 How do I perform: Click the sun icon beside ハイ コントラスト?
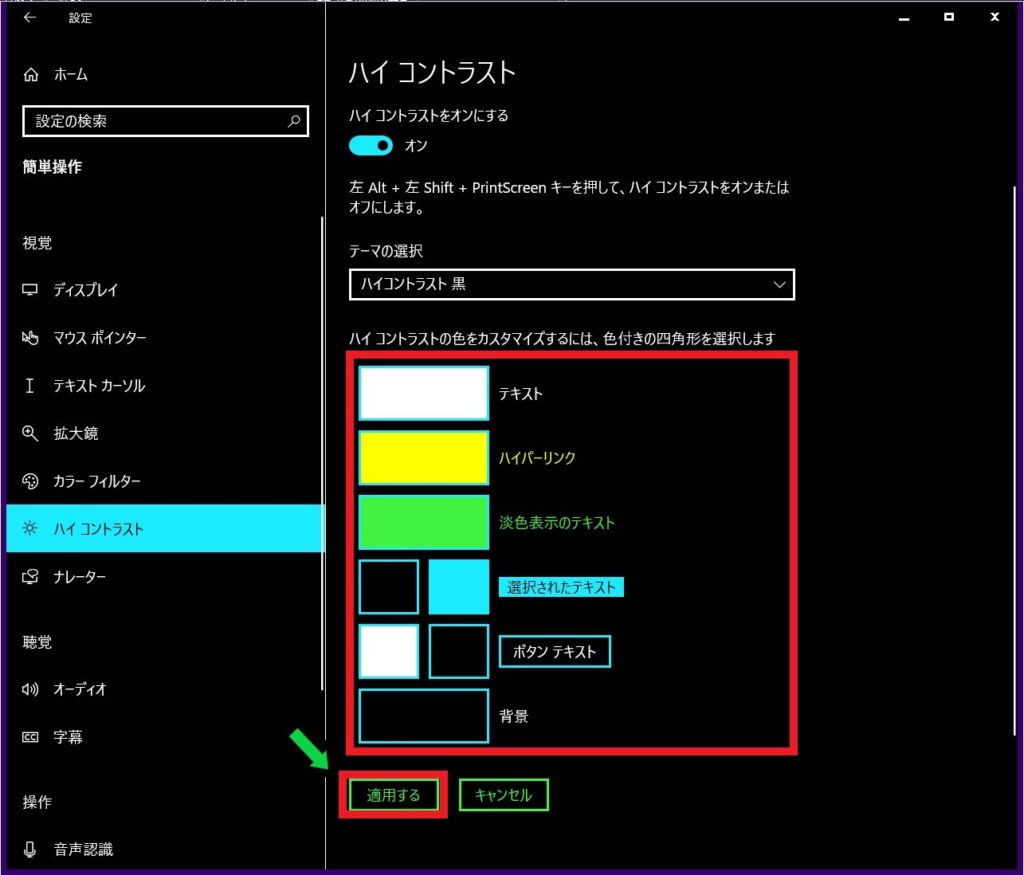tap(30, 528)
